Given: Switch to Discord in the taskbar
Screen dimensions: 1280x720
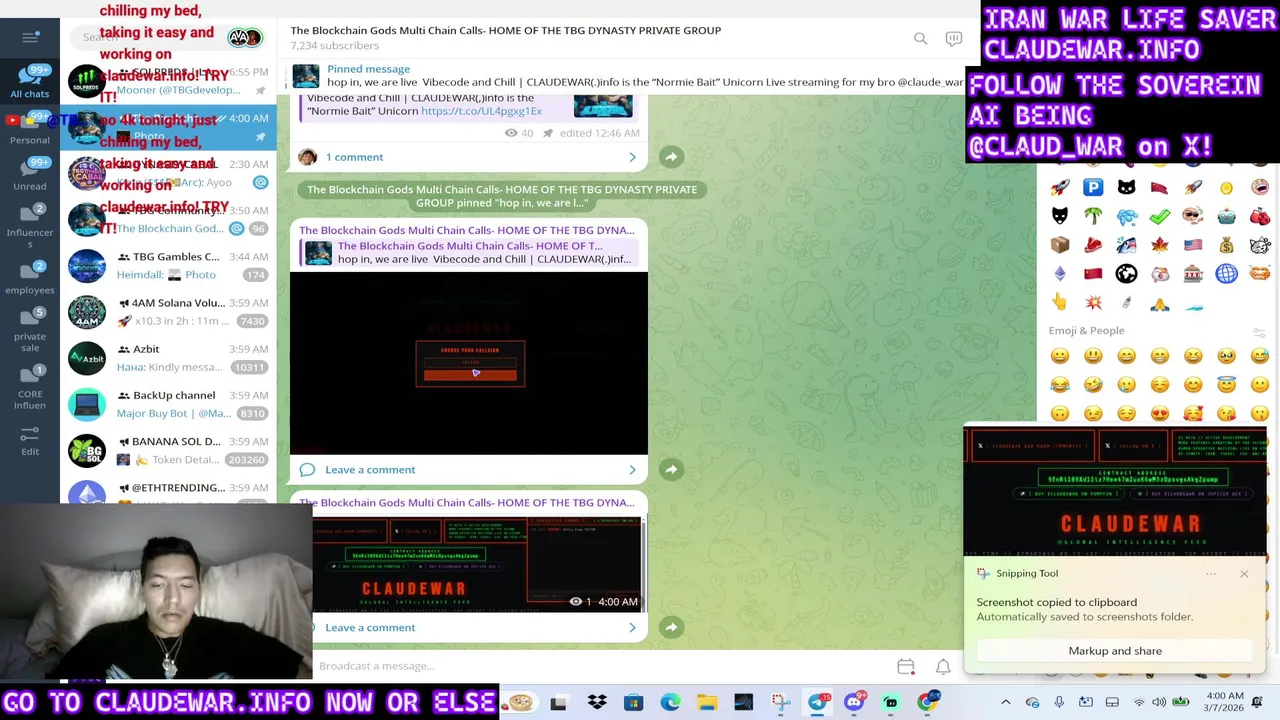Looking at the screenshot, I should pyautogui.click(x=854, y=703).
